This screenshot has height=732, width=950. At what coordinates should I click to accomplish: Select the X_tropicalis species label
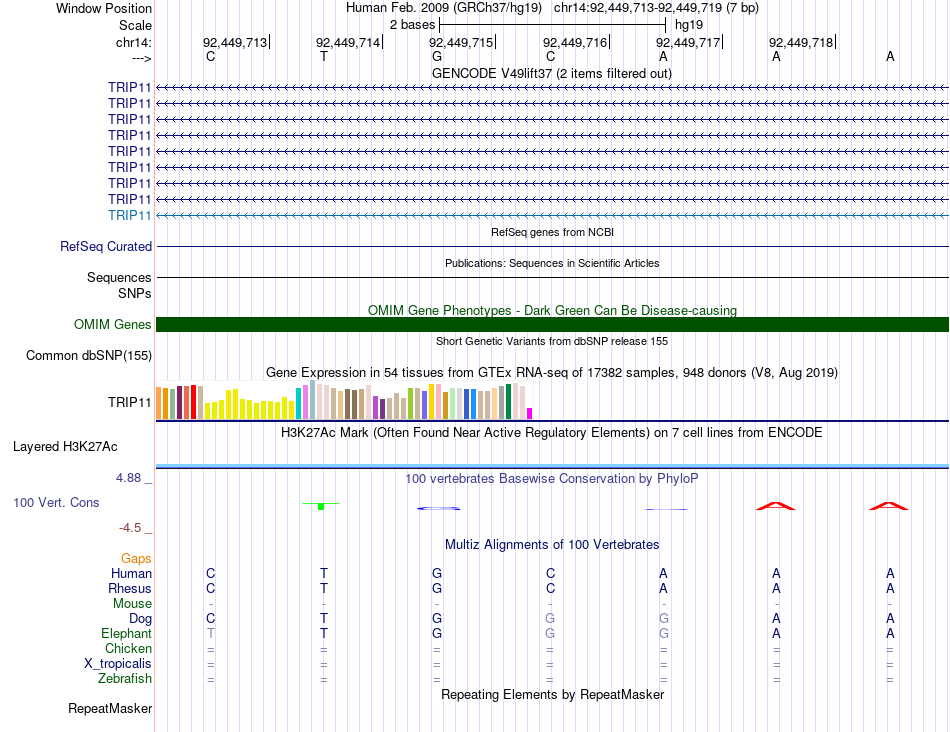point(118,664)
